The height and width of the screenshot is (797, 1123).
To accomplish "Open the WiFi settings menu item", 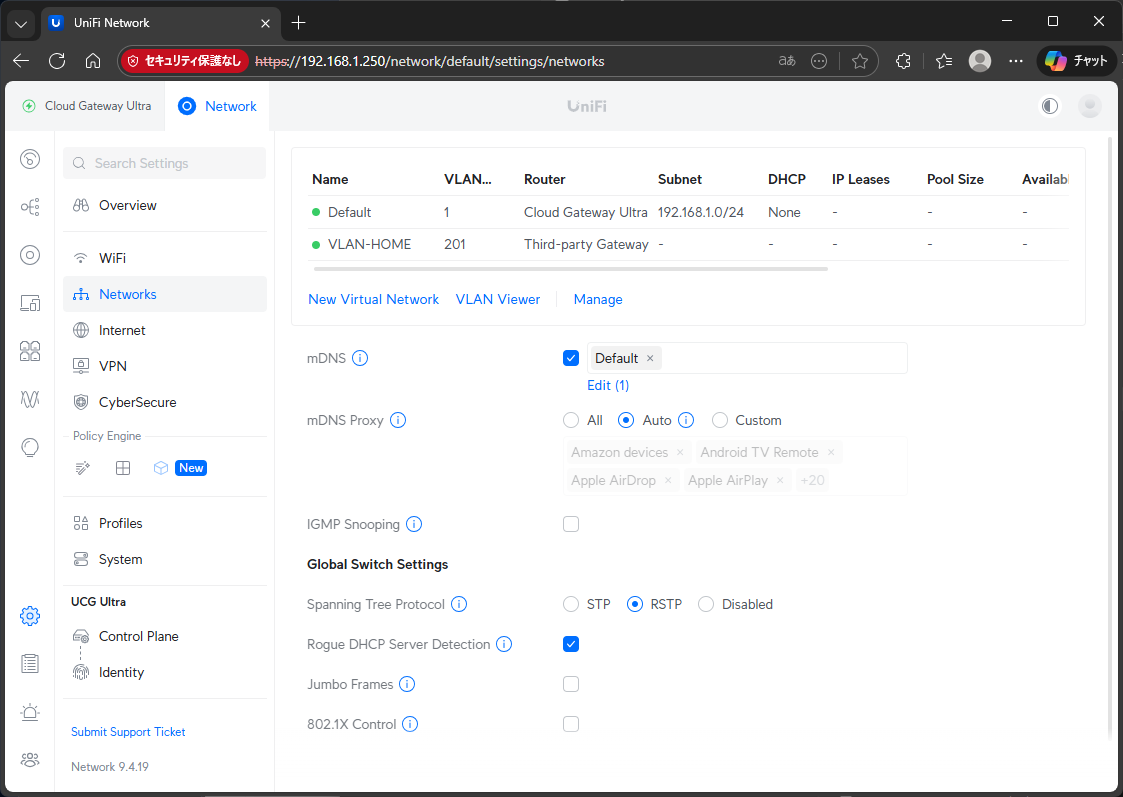I will point(112,258).
